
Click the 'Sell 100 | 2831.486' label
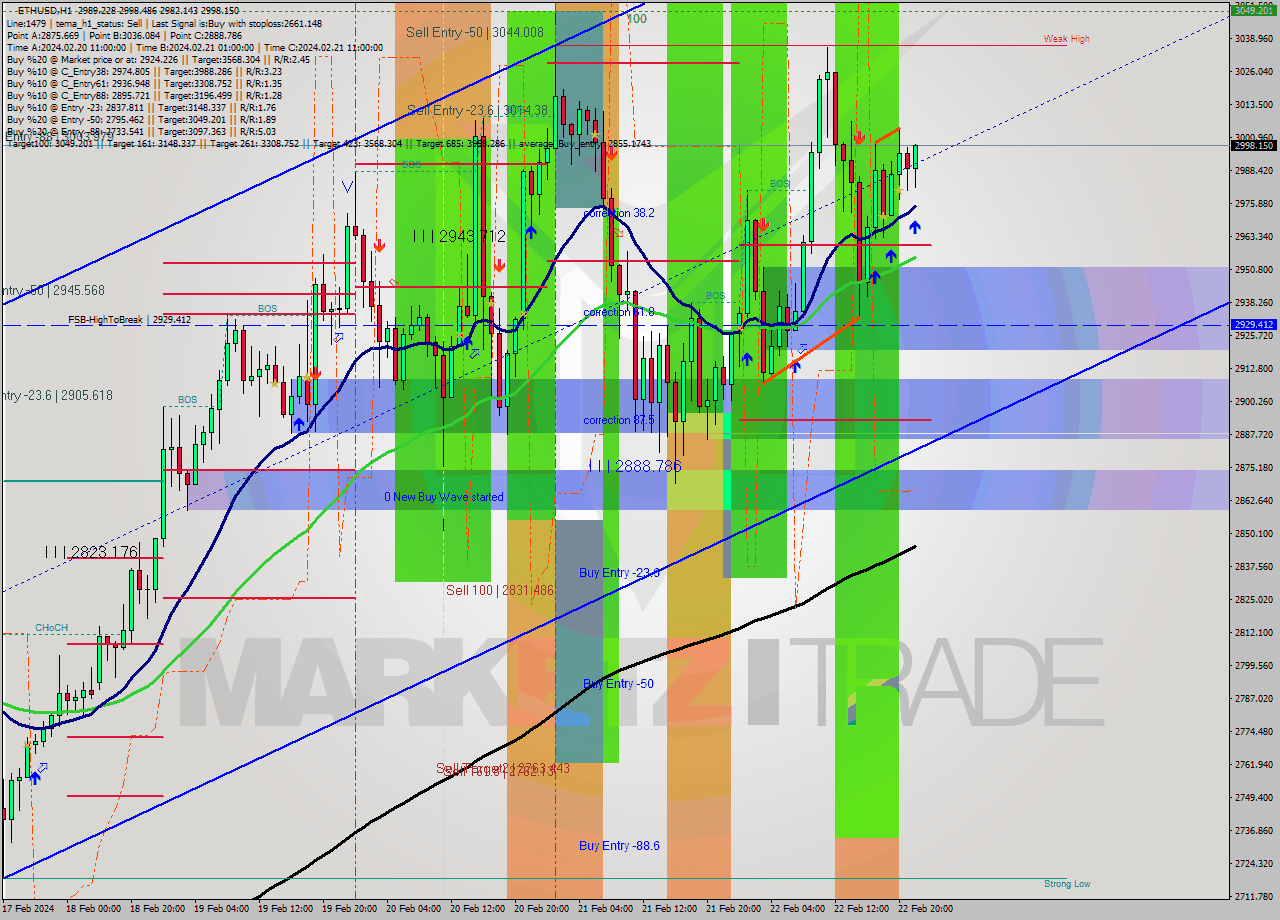coord(500,591)
